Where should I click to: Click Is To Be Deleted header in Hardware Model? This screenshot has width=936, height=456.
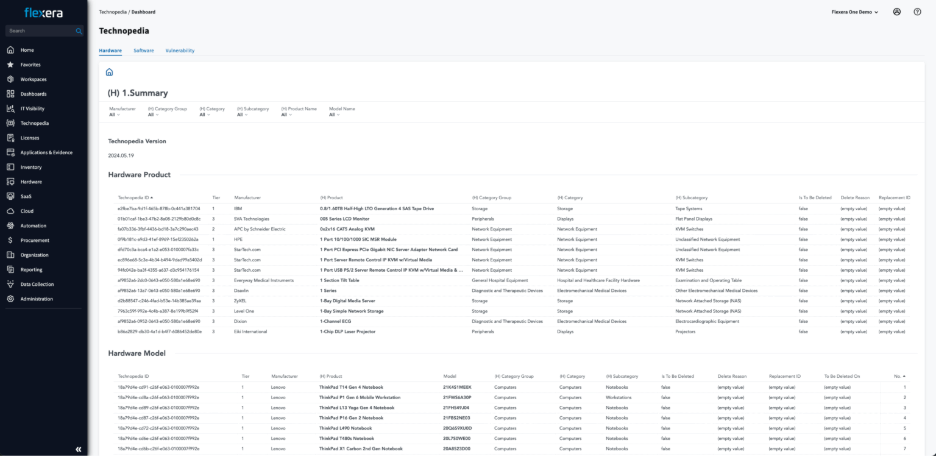click(677, 376)
